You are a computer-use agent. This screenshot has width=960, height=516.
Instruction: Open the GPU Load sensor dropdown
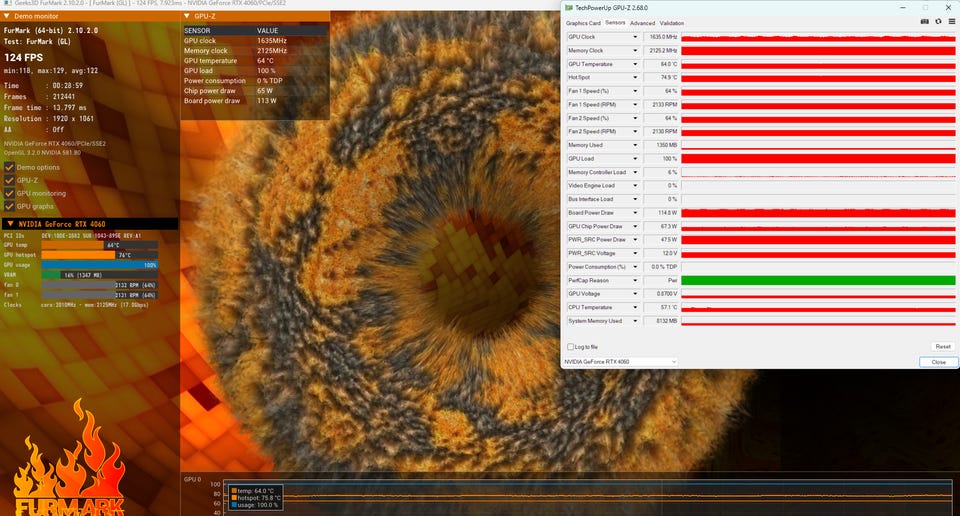[634, 159]
